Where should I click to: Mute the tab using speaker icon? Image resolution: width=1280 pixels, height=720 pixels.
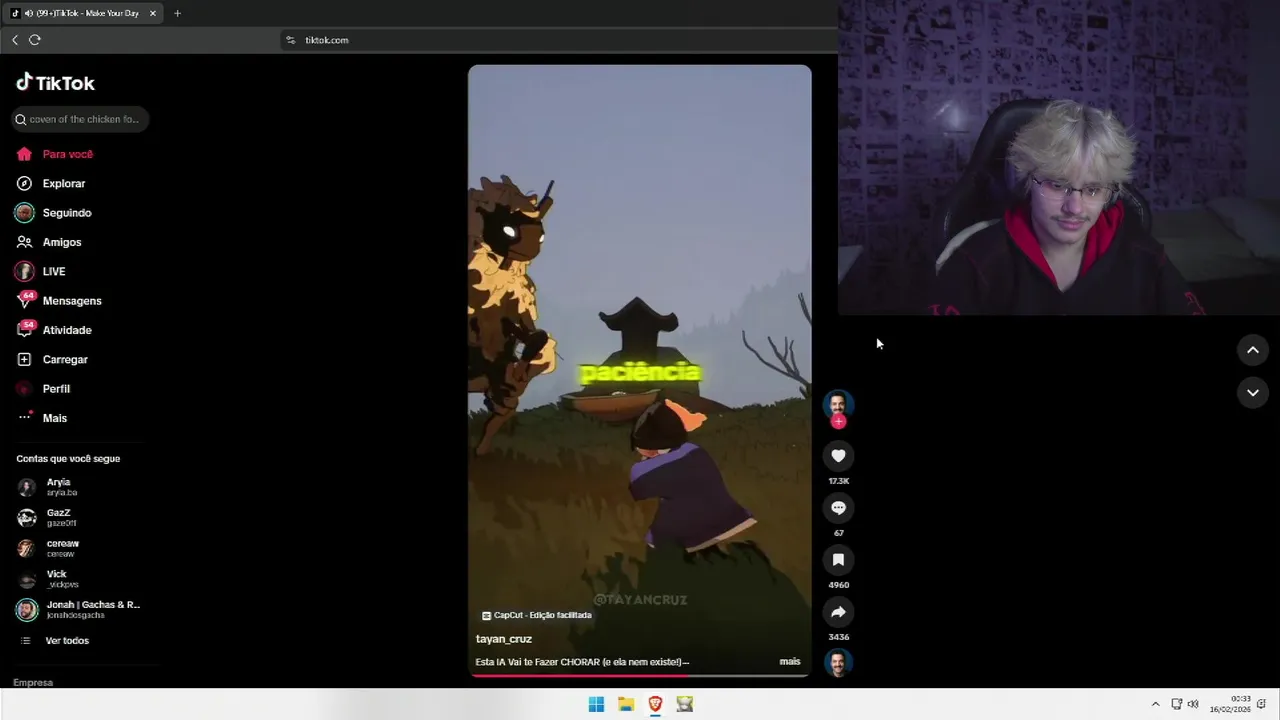(x=29, y=13)
